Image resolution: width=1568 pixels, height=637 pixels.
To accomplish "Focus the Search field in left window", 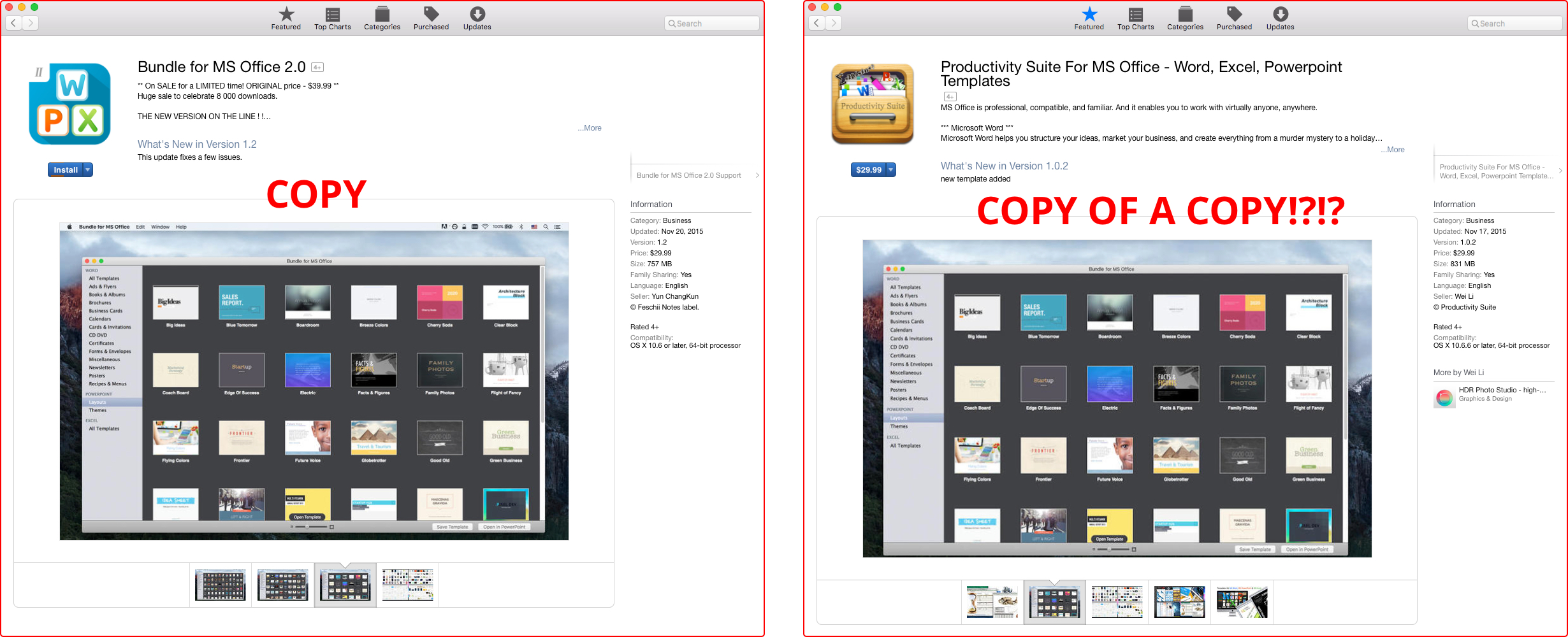I will (x=712, y=24).
